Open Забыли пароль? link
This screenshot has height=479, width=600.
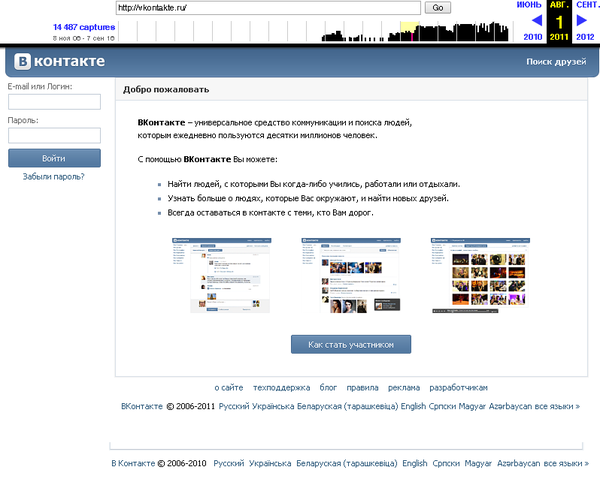tap(54, 177)
